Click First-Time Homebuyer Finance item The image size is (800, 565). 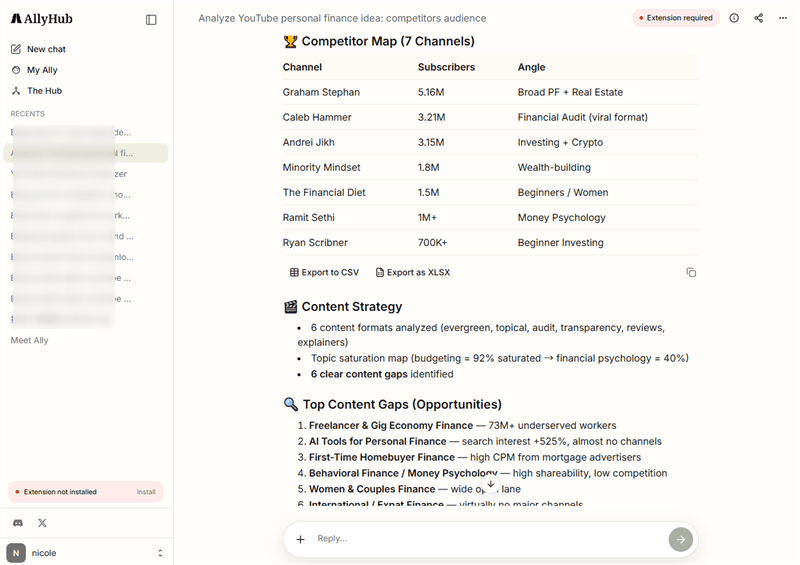click(382, 457)
